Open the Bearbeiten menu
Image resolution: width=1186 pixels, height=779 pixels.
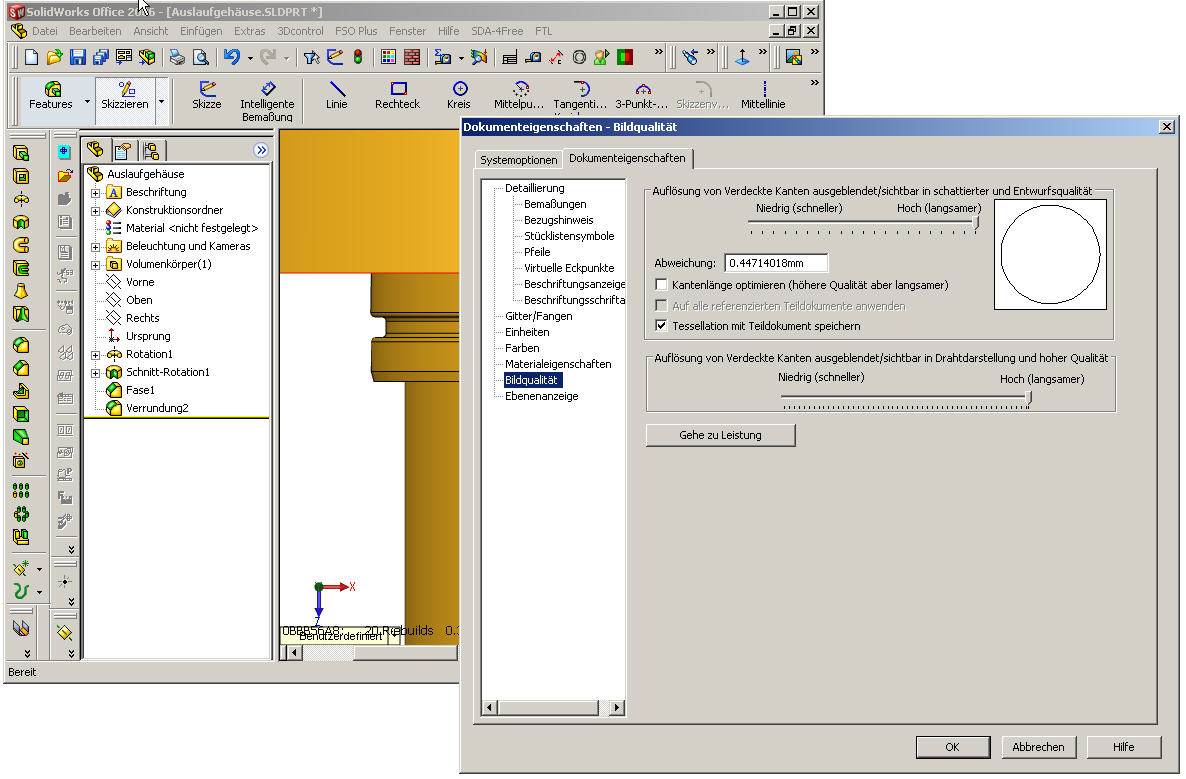click(95, 31)
